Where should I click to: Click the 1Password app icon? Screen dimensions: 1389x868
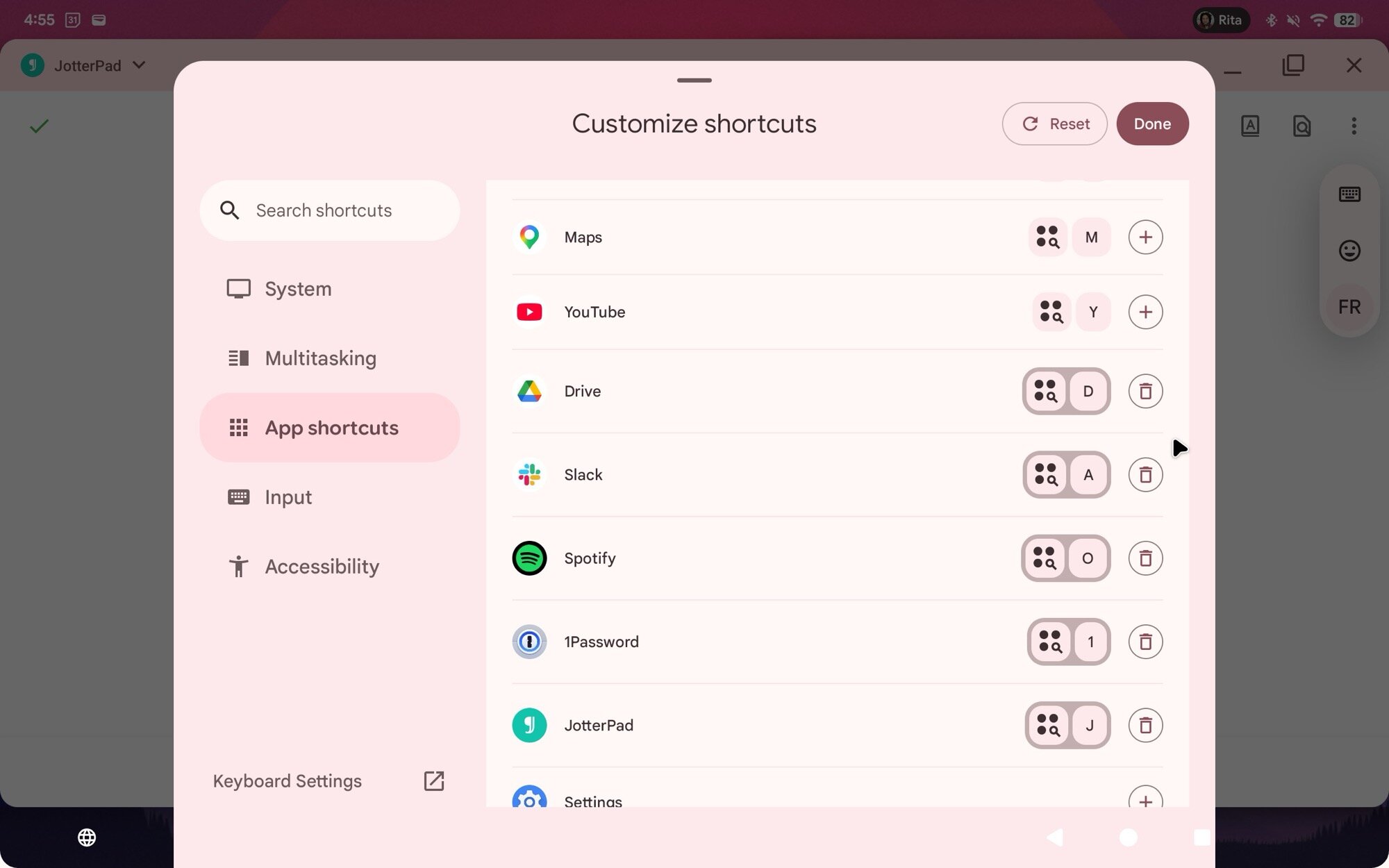[x=529, y=642]
